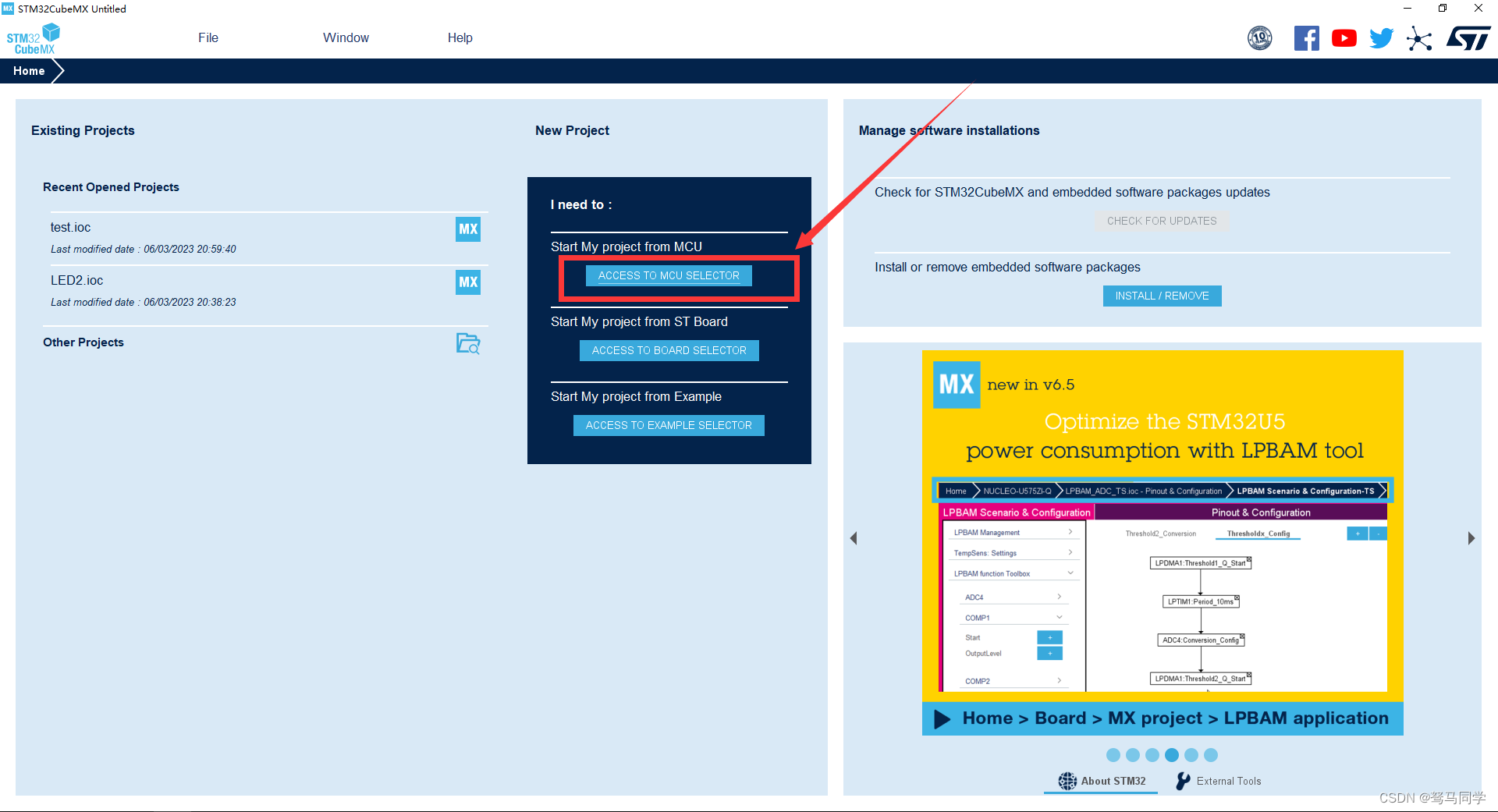The width and height of the screenshot is (1498, 812).
Task: Switch to About STM32 tab
Action: 1102,781
